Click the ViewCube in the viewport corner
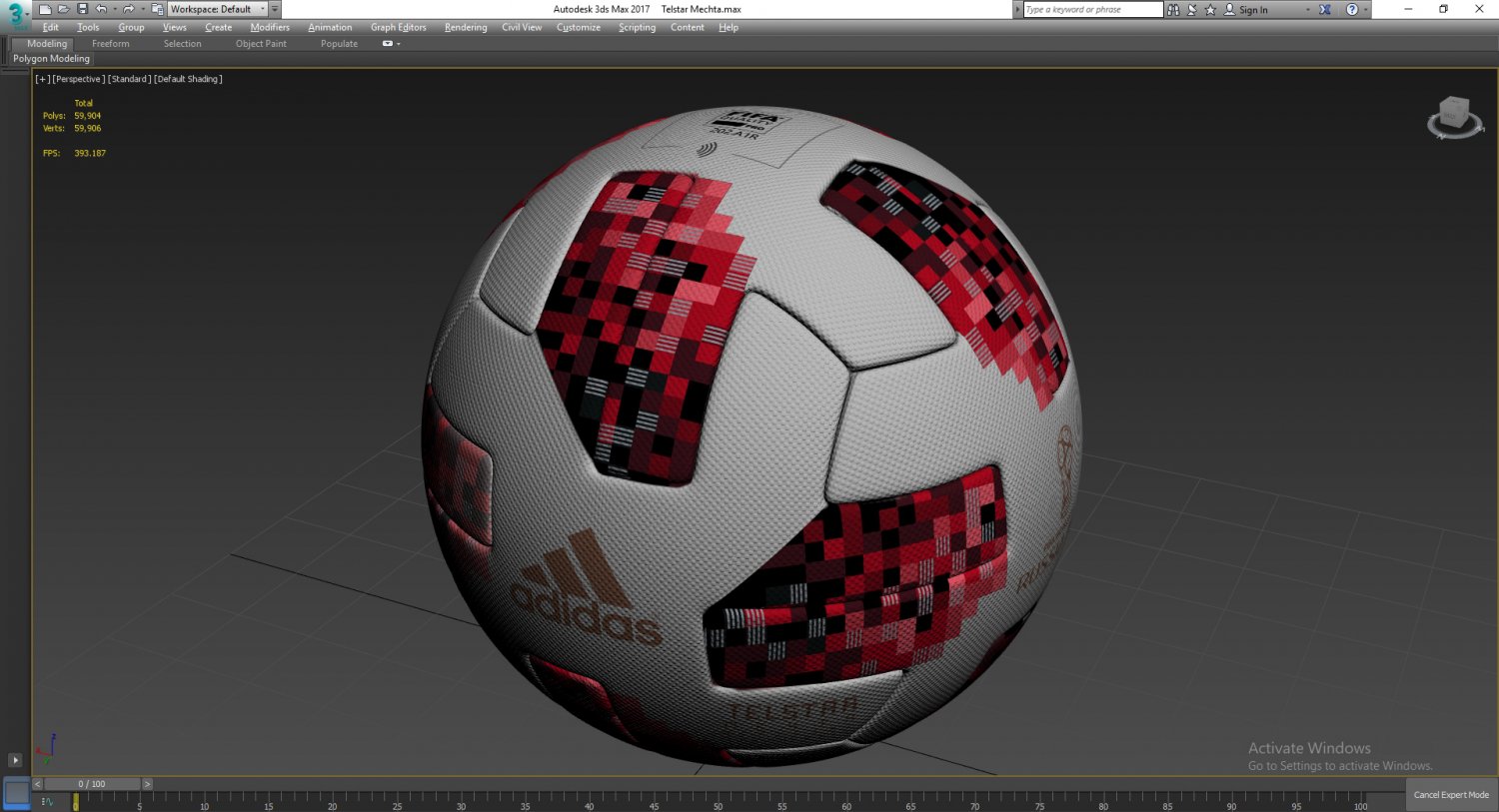 pyautogui.click(x=1454, y=117)
